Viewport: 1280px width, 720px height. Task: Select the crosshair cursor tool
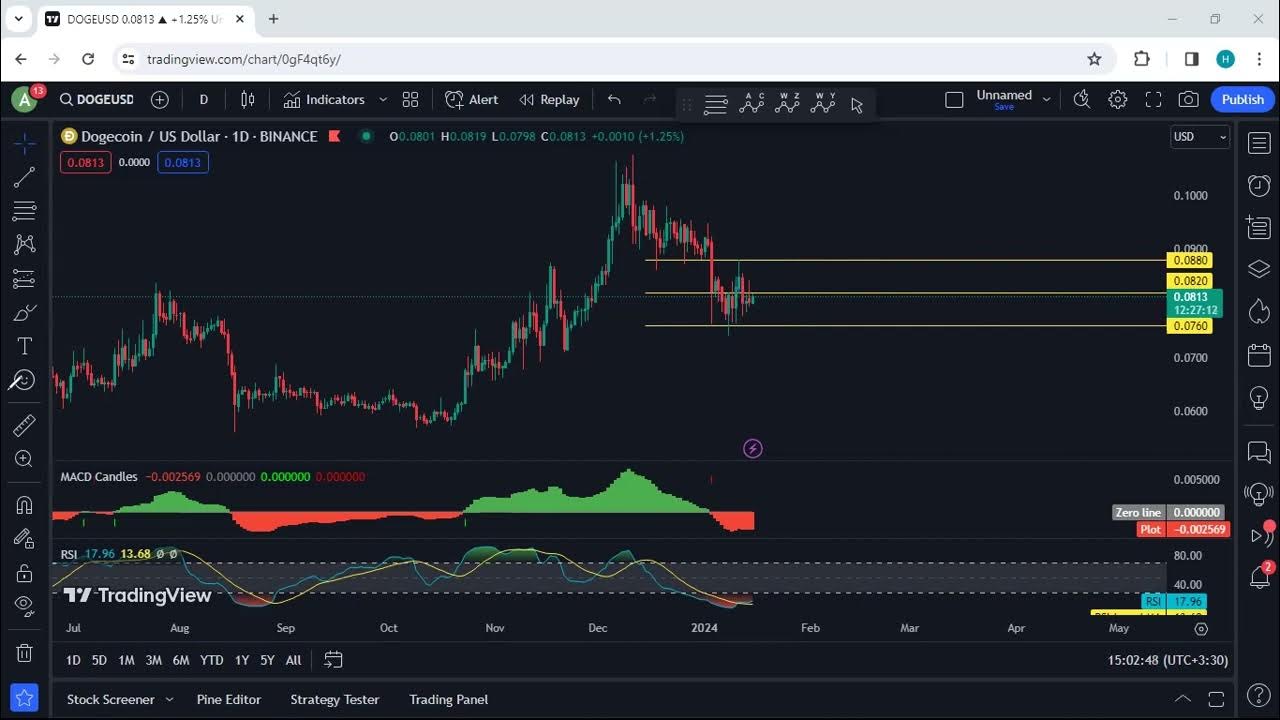pyautogui.click(x=25, y=143)
